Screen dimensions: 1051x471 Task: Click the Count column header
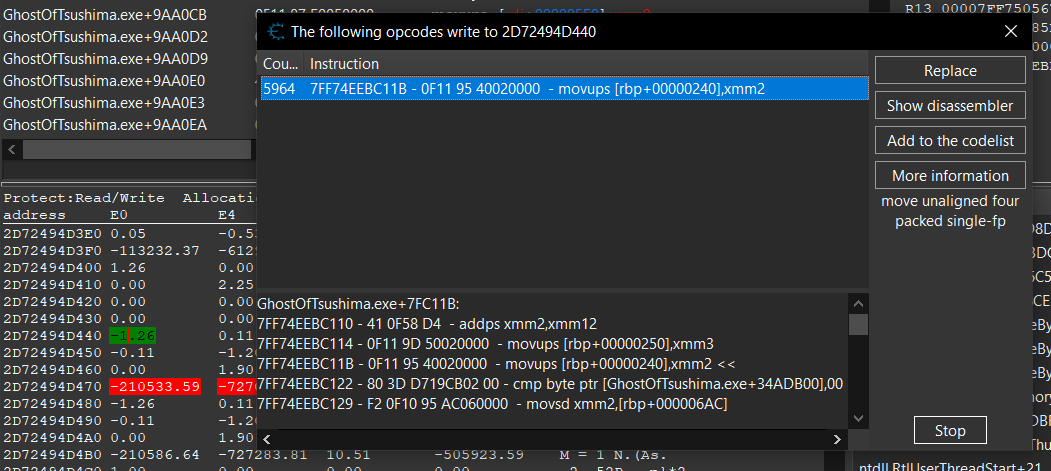coord(280,64)
